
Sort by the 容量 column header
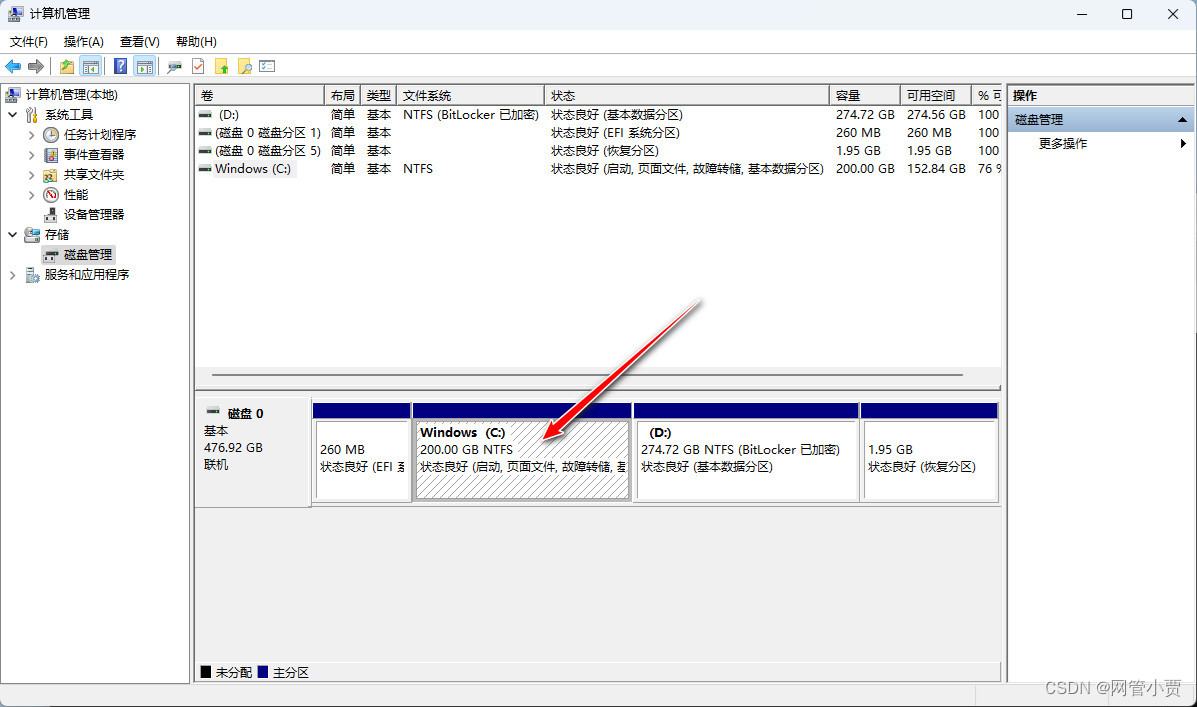point(865,95)
